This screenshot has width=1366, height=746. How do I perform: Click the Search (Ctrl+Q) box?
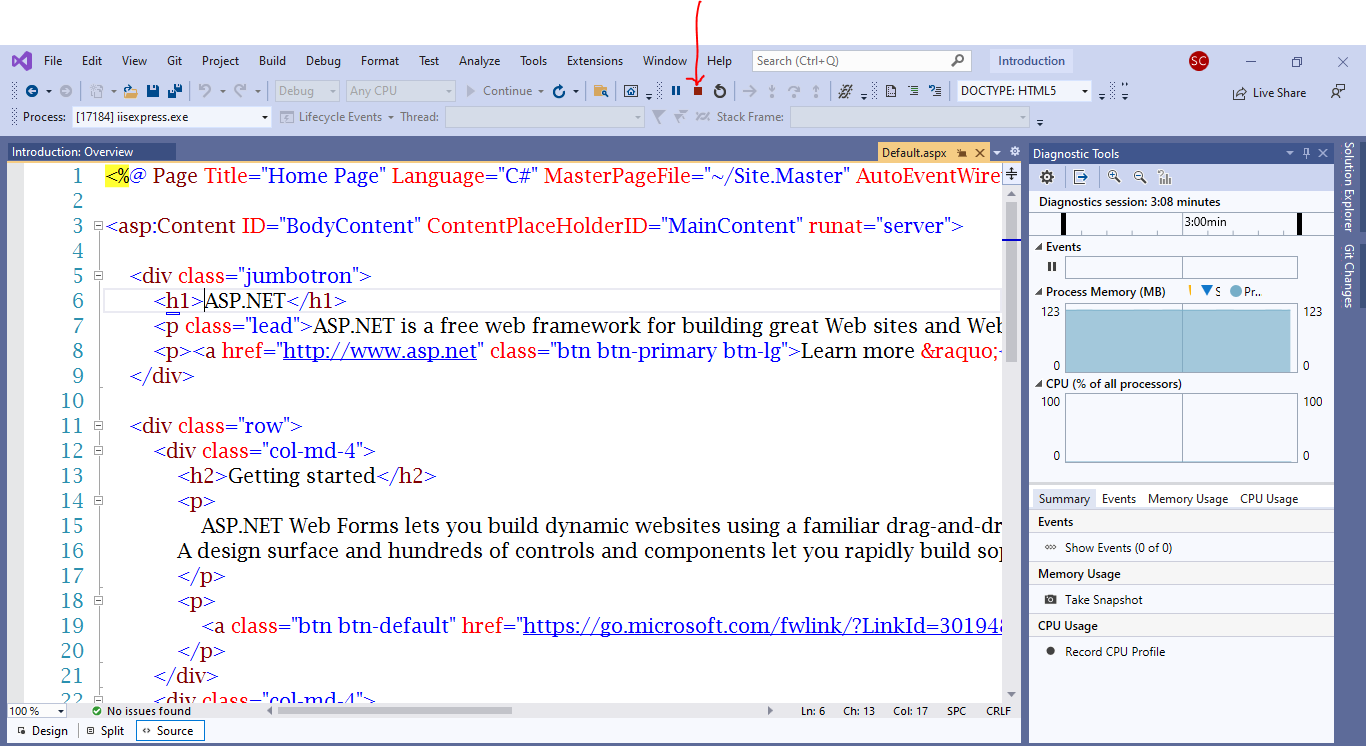pyautogui.click(x=861, y=61)
